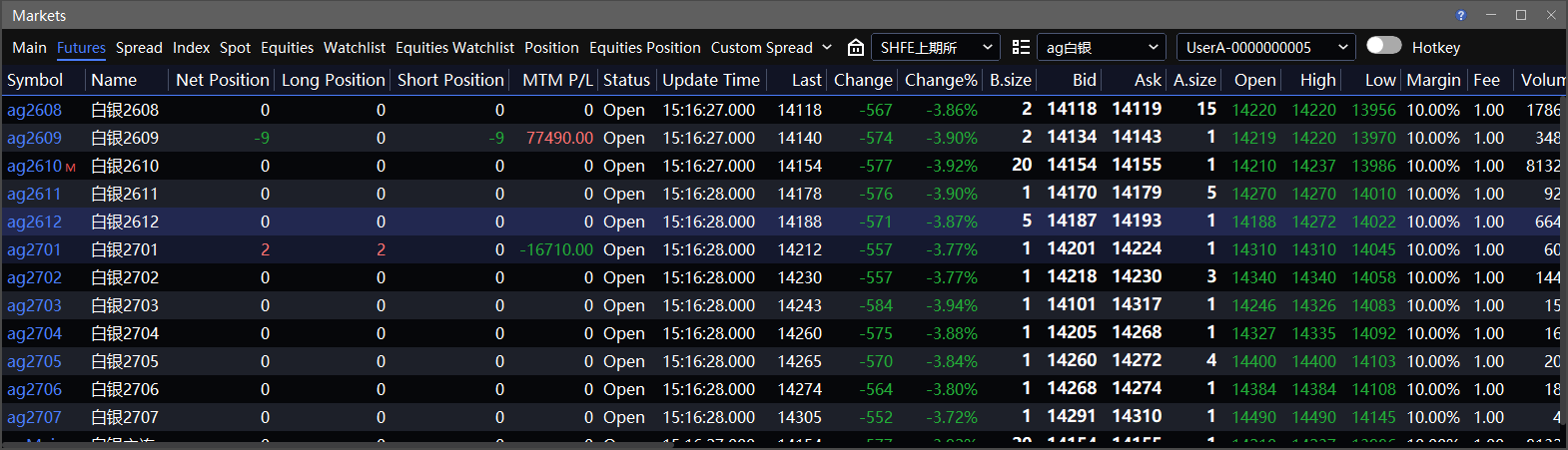Open the Custom Spread tab
This screenshot has height=450, width=1568.
pyautogui.click(x=762, y=47)
